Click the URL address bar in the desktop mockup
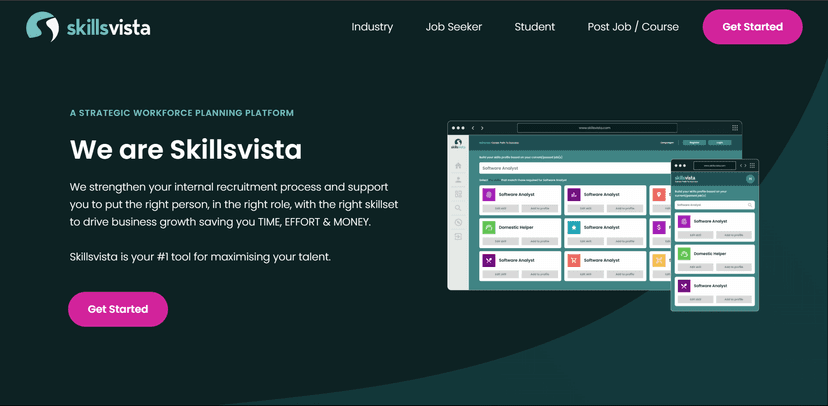The image size is (828, 406). [x=596, y=128]
